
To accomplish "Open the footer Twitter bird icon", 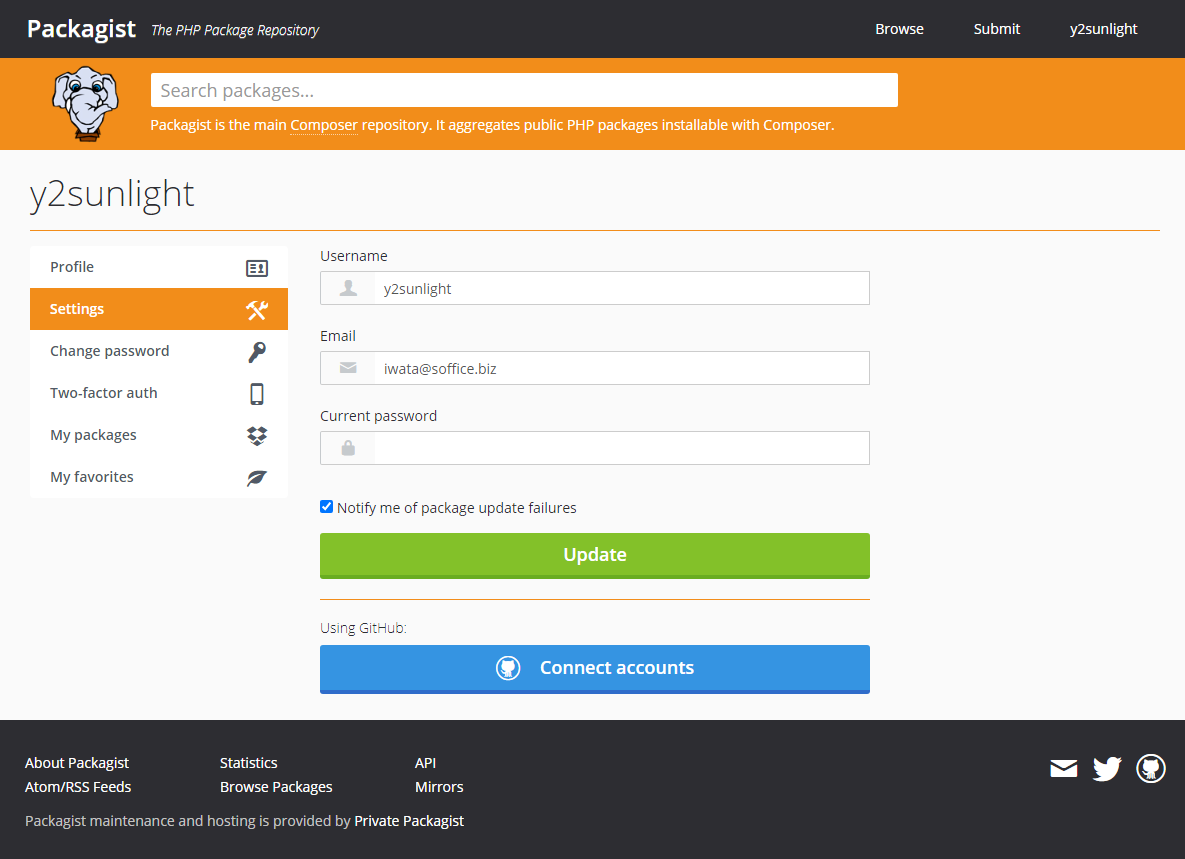I will (1107, 769).
